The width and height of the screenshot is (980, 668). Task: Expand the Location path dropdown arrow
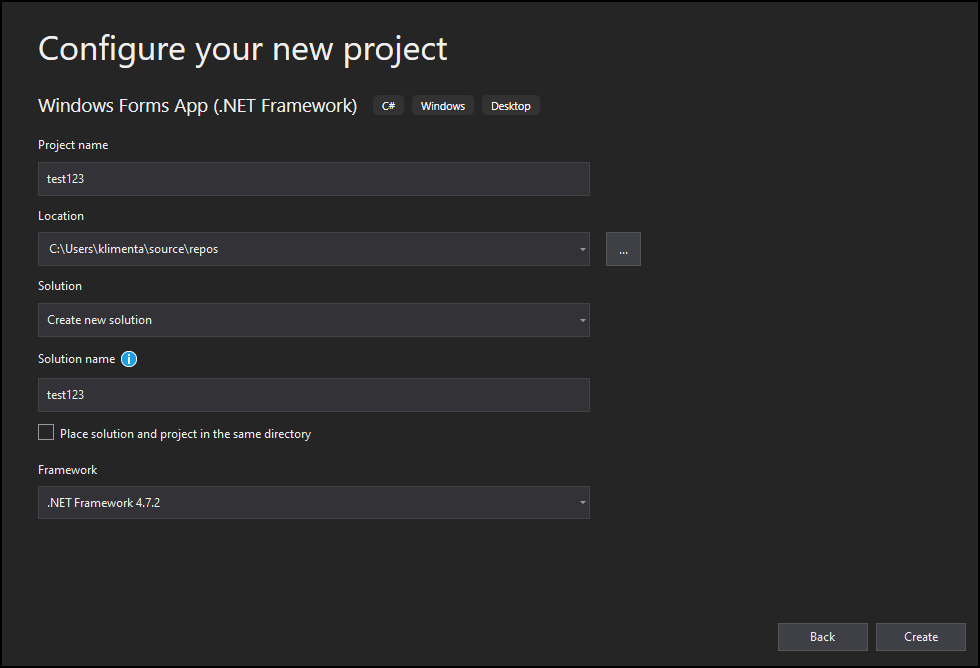click(582, 249)
